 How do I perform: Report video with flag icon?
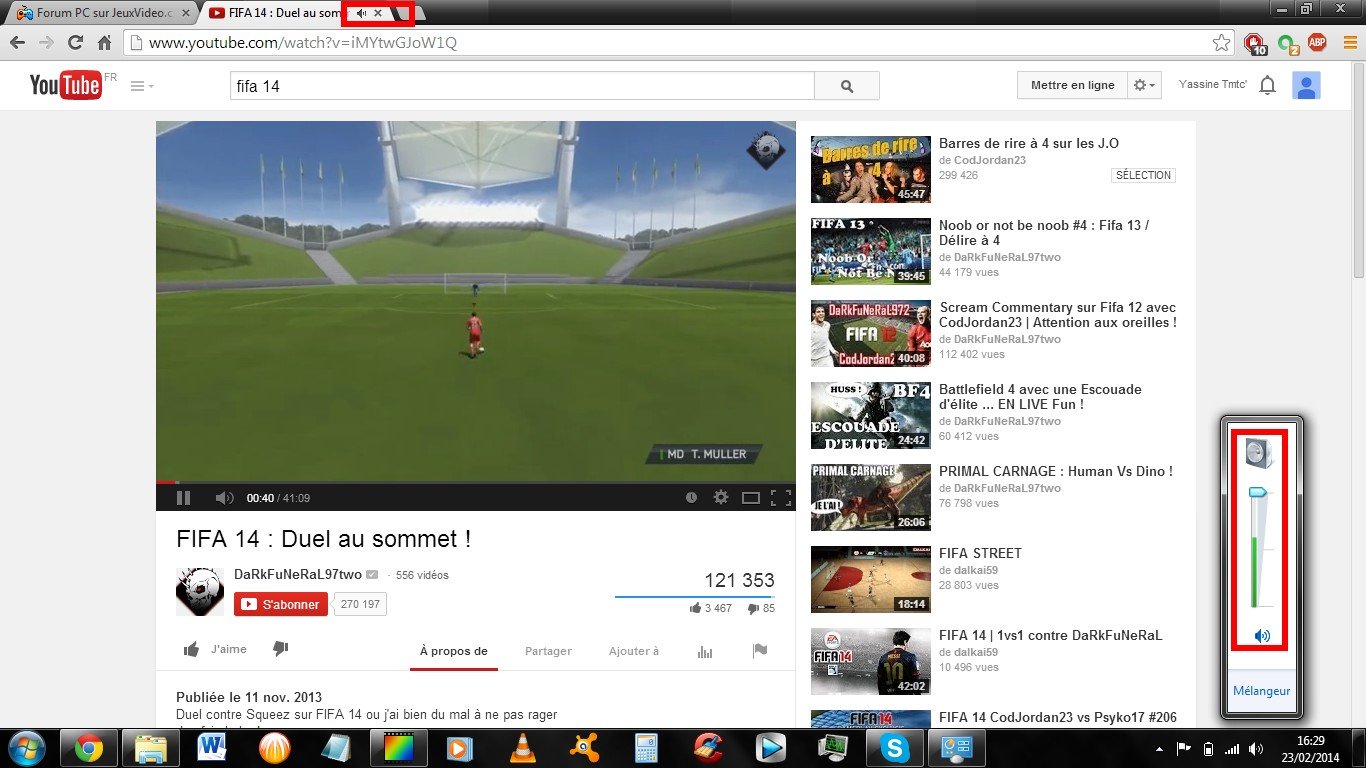click(760, 651)
